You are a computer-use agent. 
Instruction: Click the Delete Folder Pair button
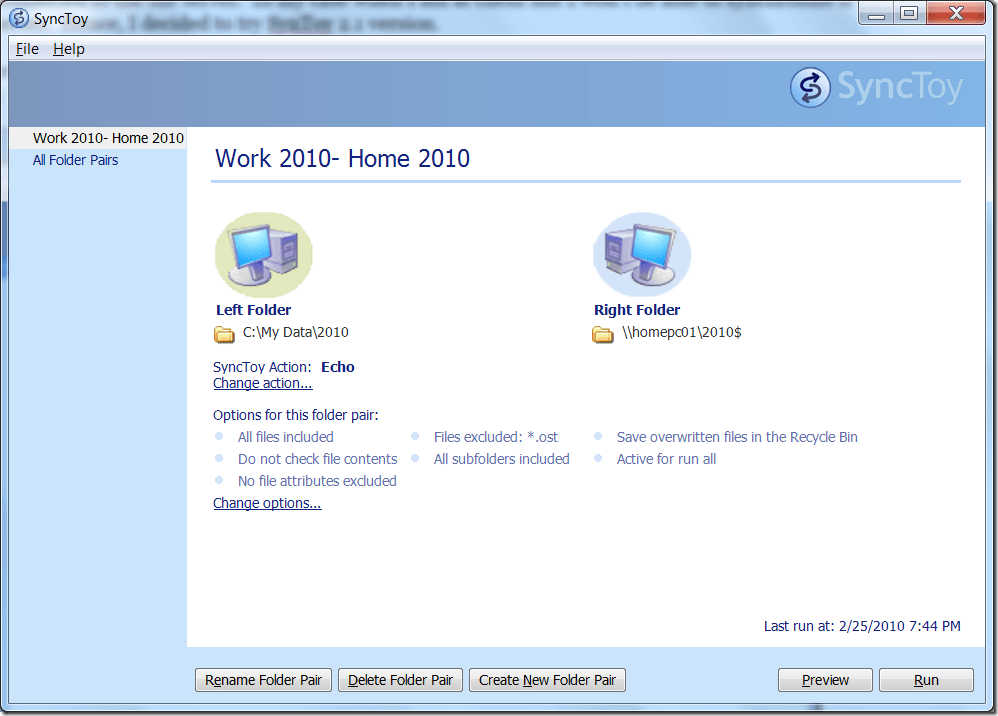[400, 680]
